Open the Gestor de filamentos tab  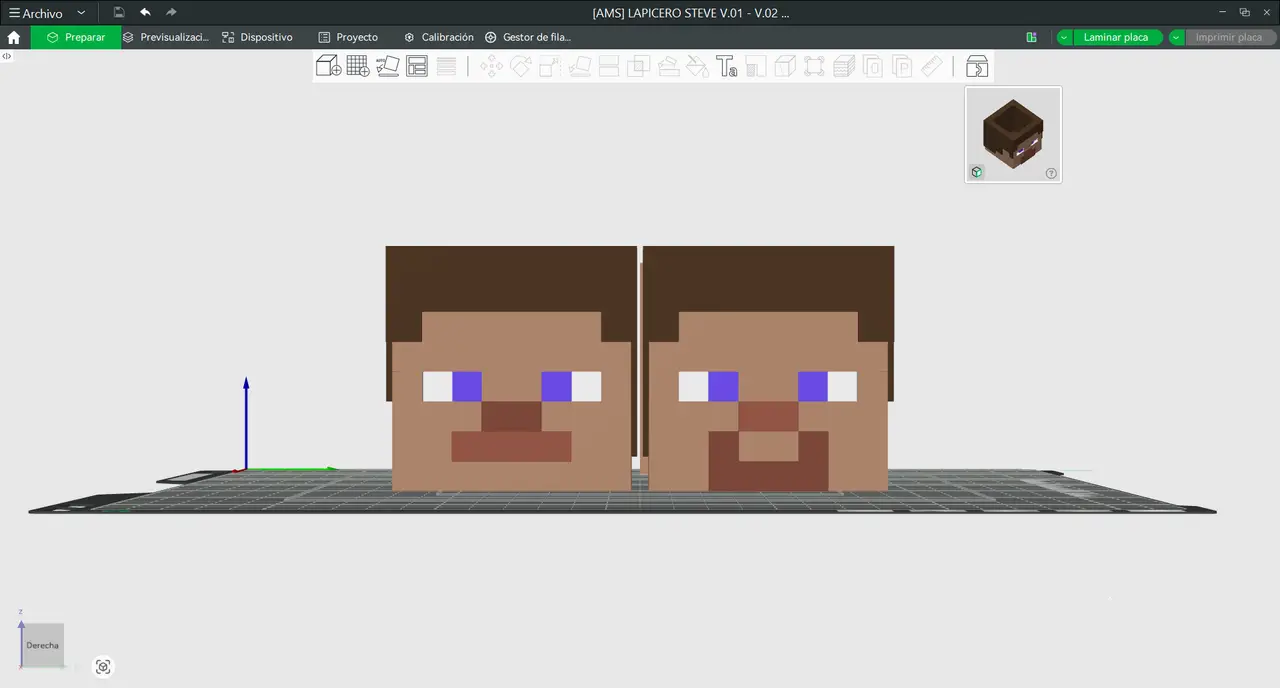tap(528, 37)
